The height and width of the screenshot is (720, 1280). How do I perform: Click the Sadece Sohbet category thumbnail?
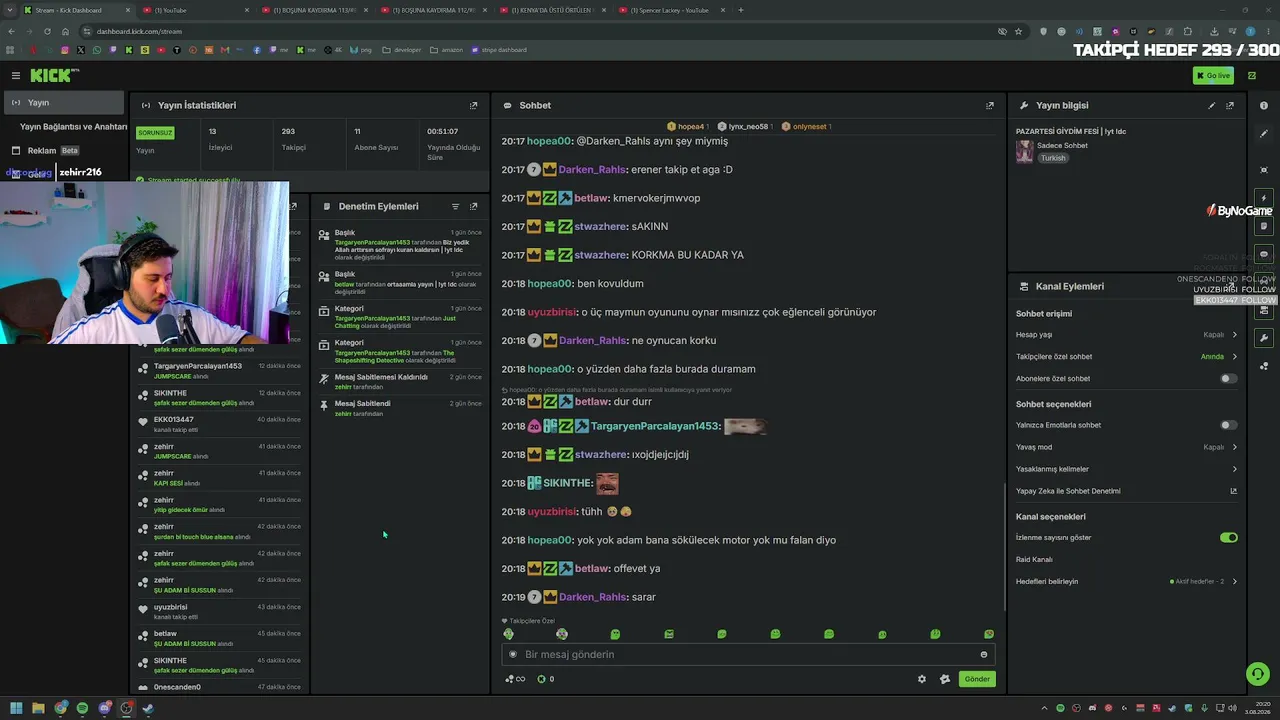click(x=1024, y=151)
